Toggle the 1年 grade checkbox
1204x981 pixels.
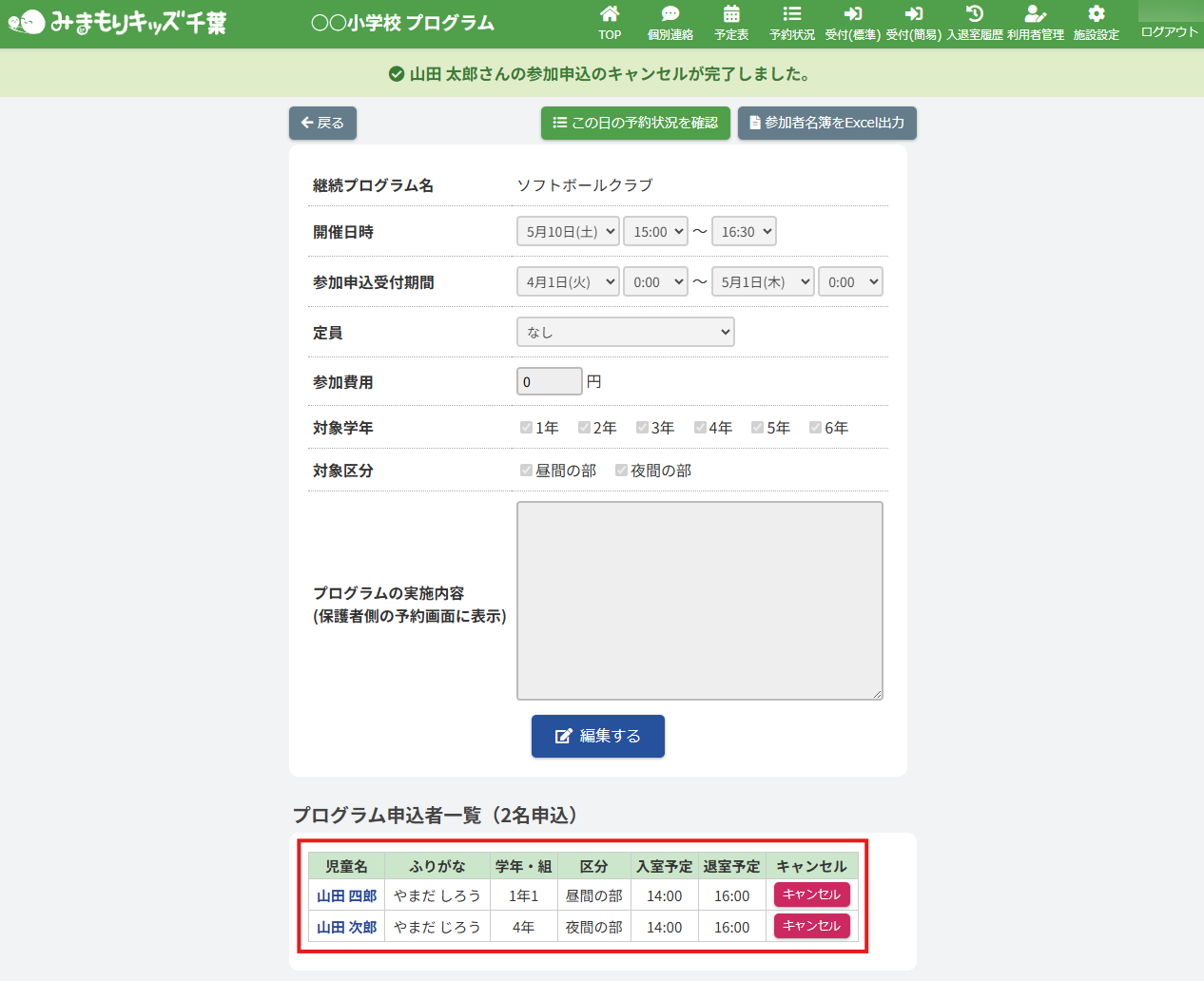526,428
